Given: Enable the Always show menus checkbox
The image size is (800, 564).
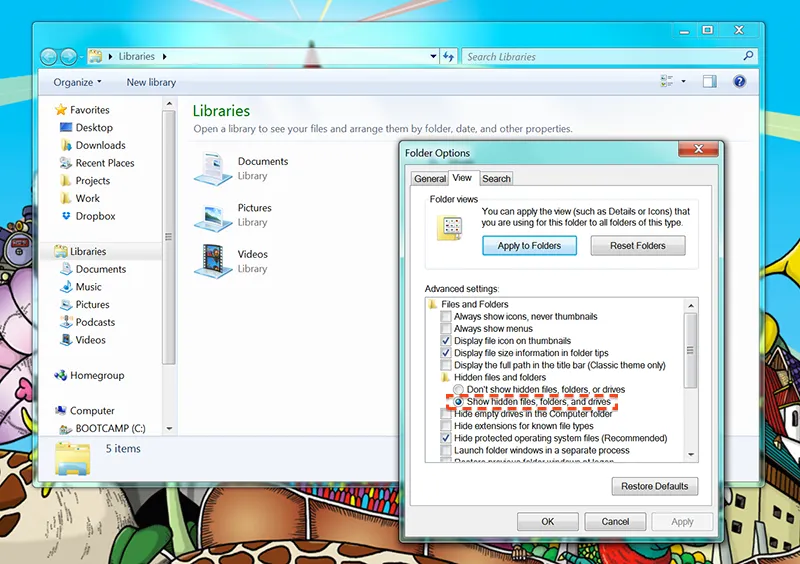Looking at the screenshot, I should 446,329.
